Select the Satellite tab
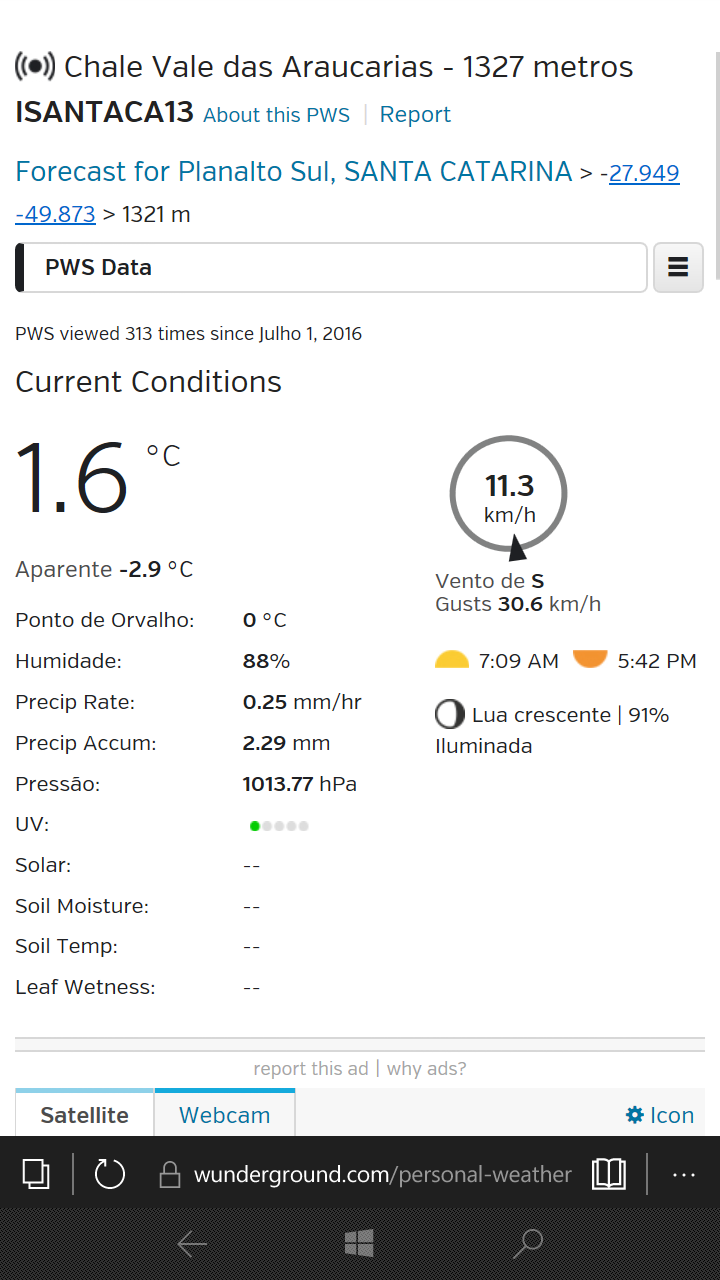The image size is (720, 1280). tap(85, 1113)
